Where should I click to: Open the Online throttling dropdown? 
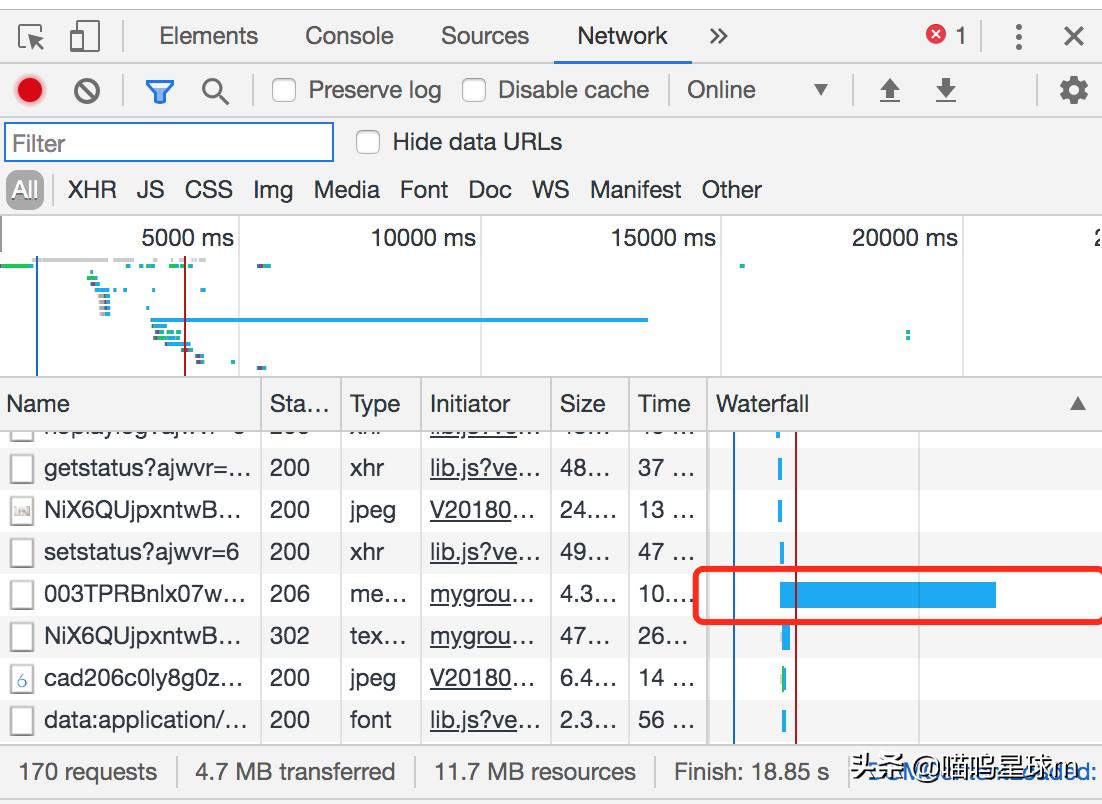coord(757,91)
